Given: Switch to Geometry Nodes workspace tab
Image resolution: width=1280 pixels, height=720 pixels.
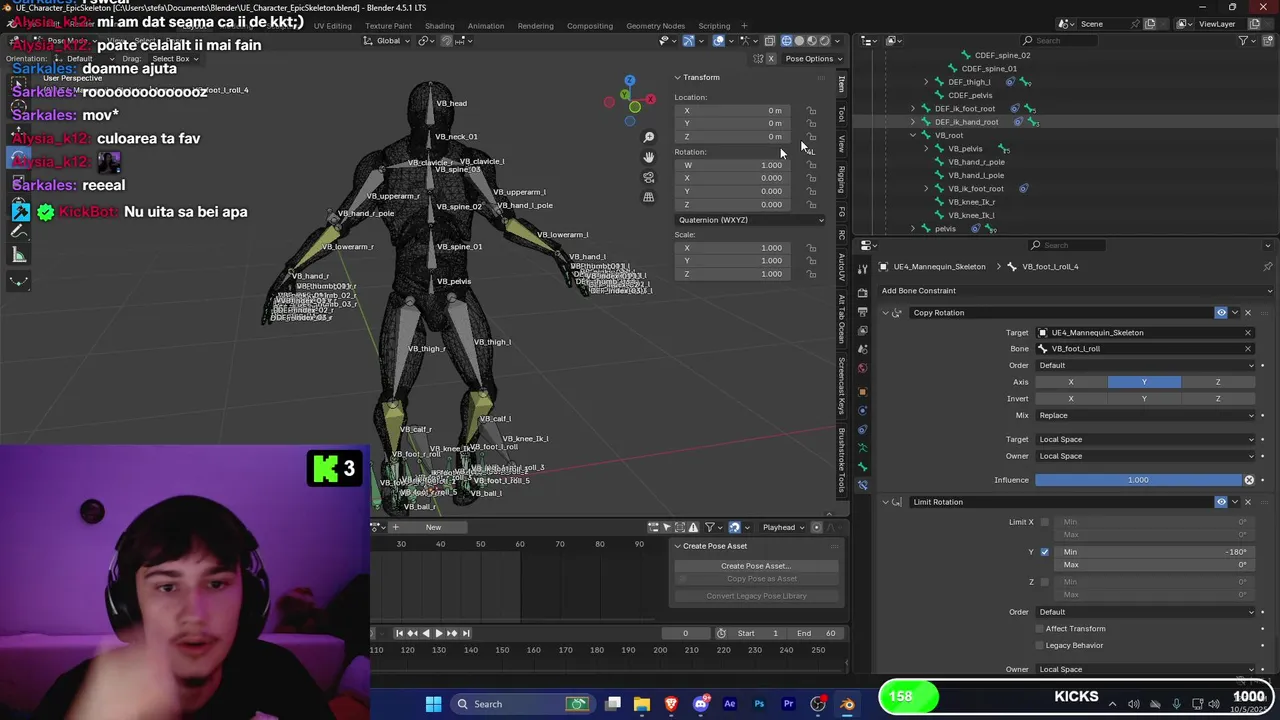Looking at the screenshot, I should (x=655, y=26).
